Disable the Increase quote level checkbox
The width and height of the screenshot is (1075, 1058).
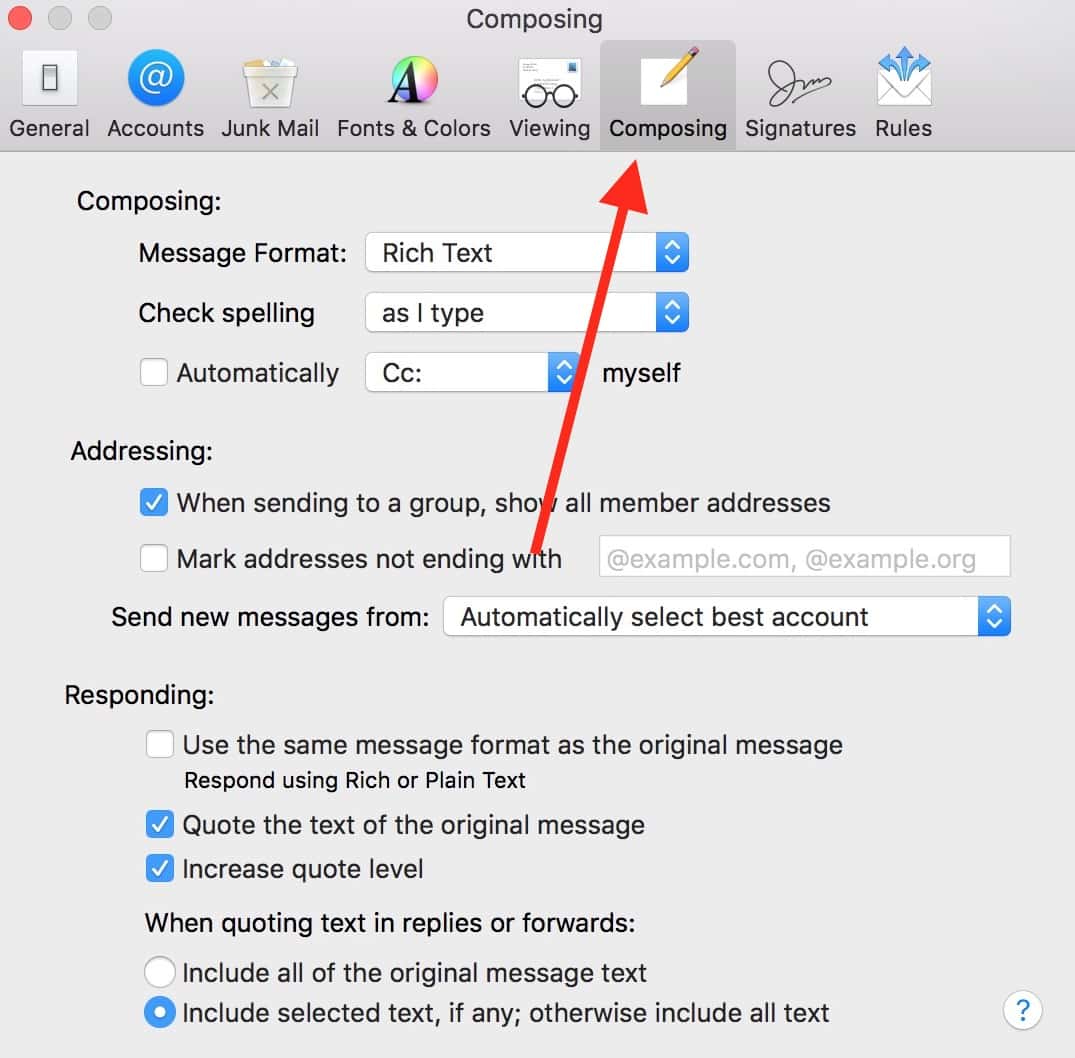pyautogui.click(x=160, y=869)
